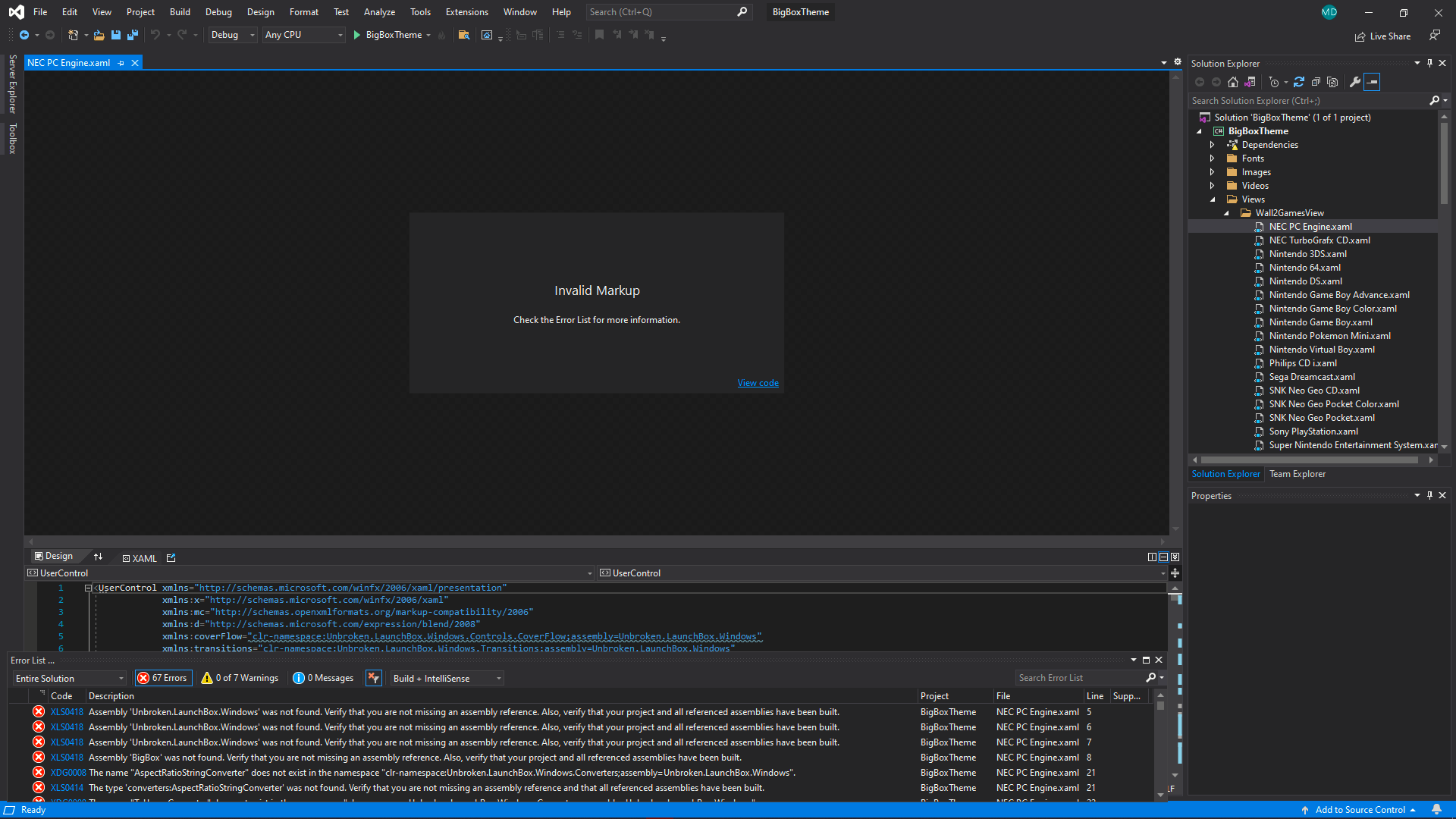
Task: Toggle the Warnings filter button
Action: click(240, 678)
